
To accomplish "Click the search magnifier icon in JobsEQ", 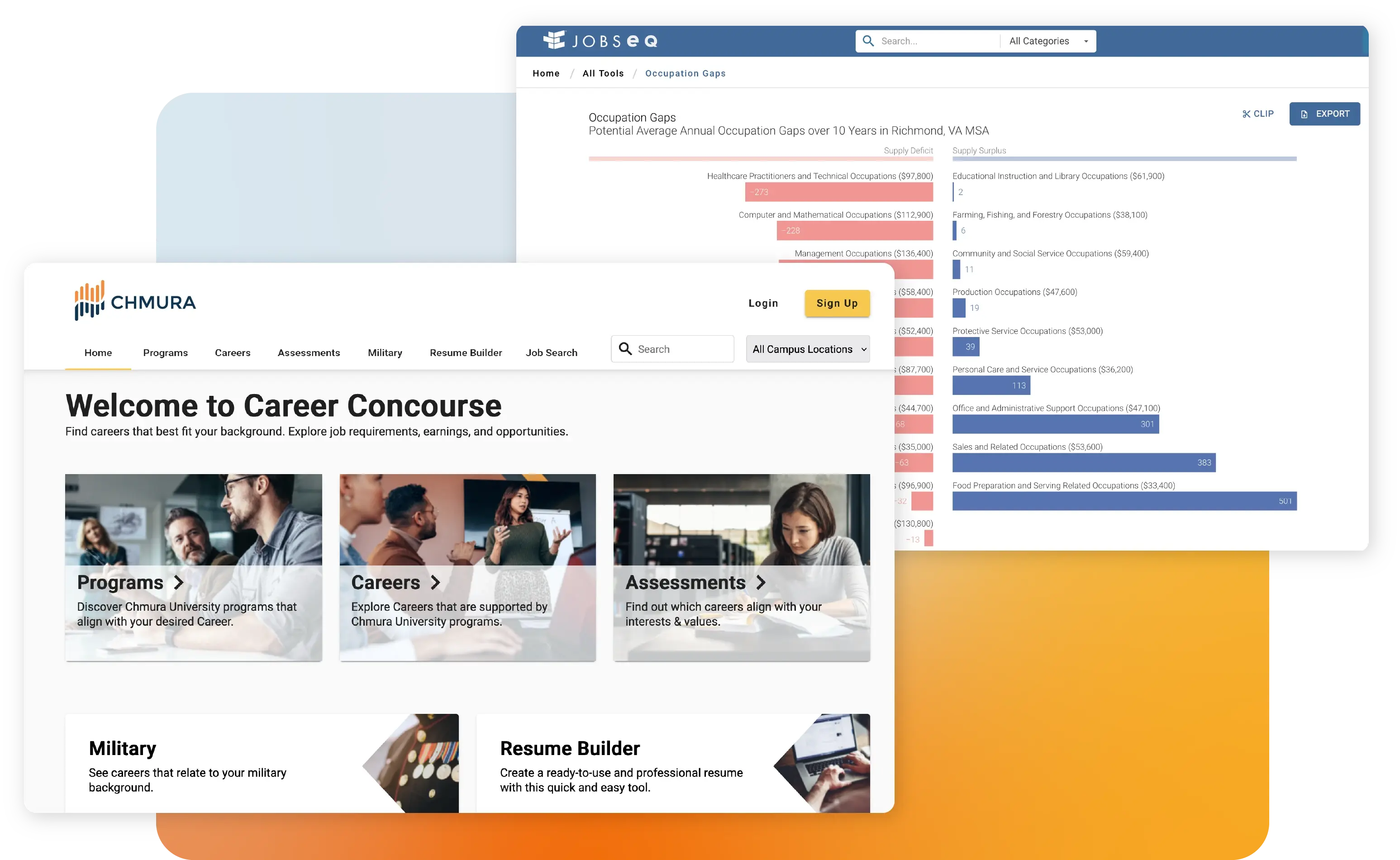I will click(x=867, y=41).
